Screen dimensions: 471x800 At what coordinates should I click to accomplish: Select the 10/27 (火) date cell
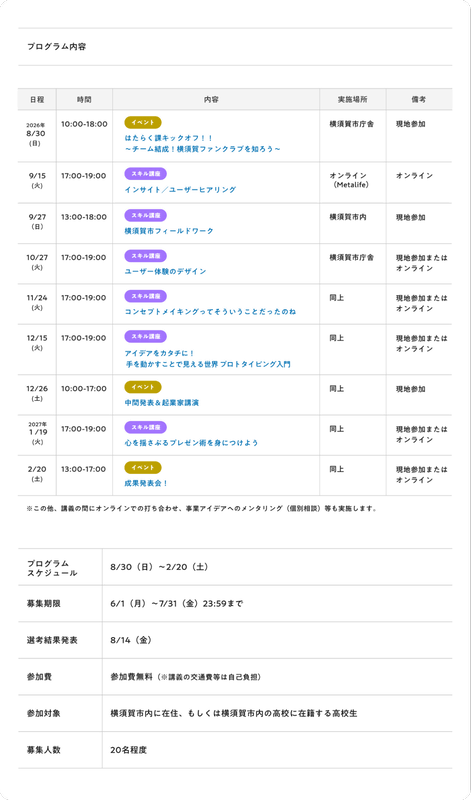[37, 262]
